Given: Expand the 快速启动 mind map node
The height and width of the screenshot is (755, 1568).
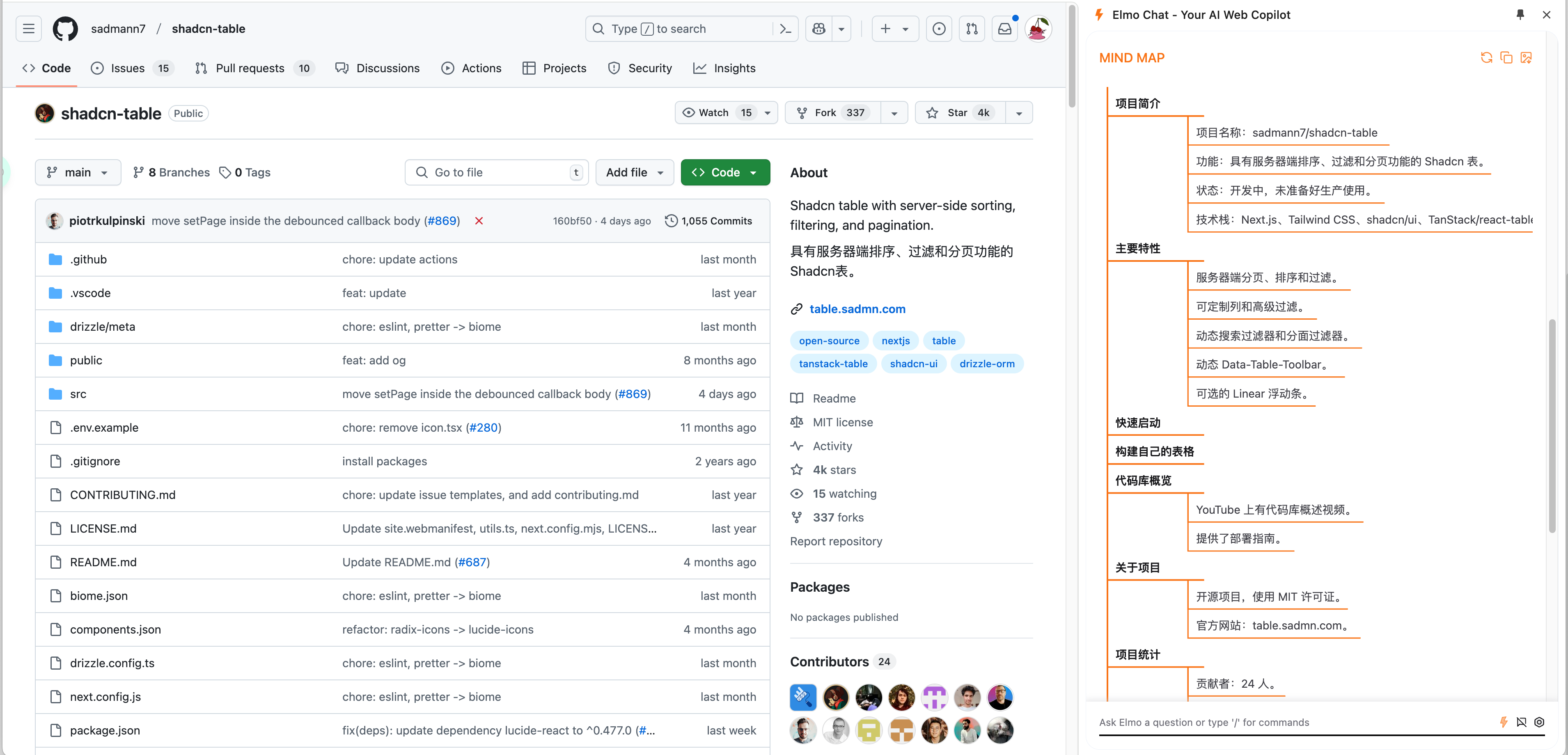Looking at the screenshot, I should (x=1137, y=423).
